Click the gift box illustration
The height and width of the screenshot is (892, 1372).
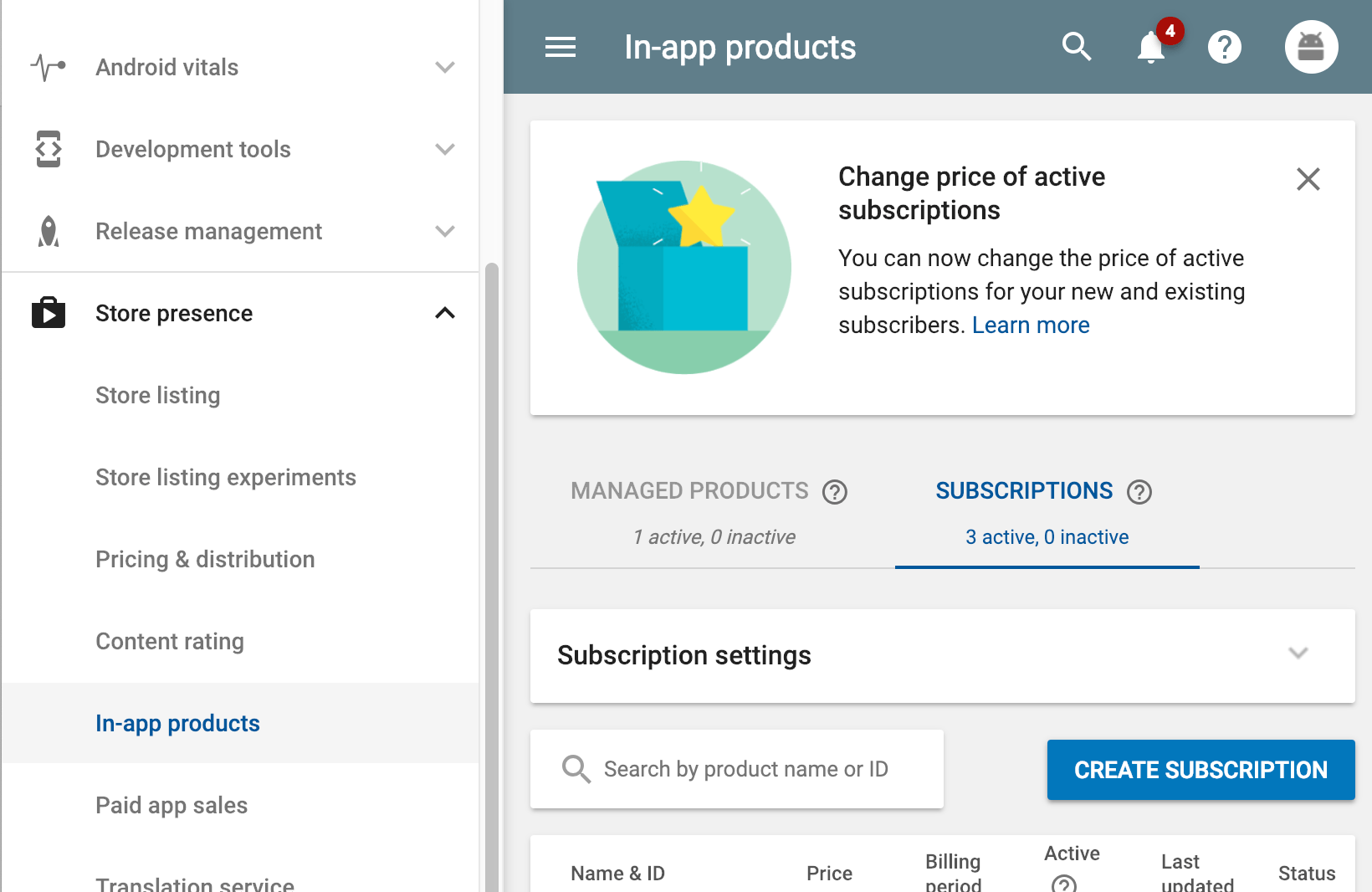pyautogui.click(x=684, y=267)
